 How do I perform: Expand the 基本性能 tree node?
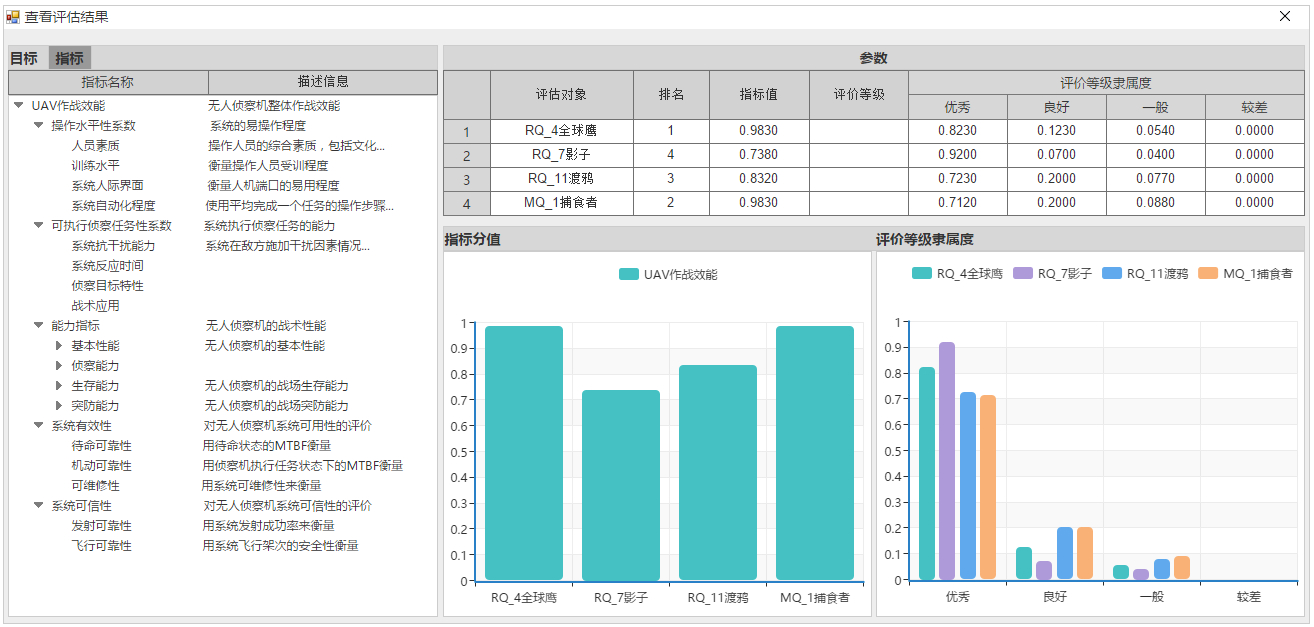tap(59, 346)
